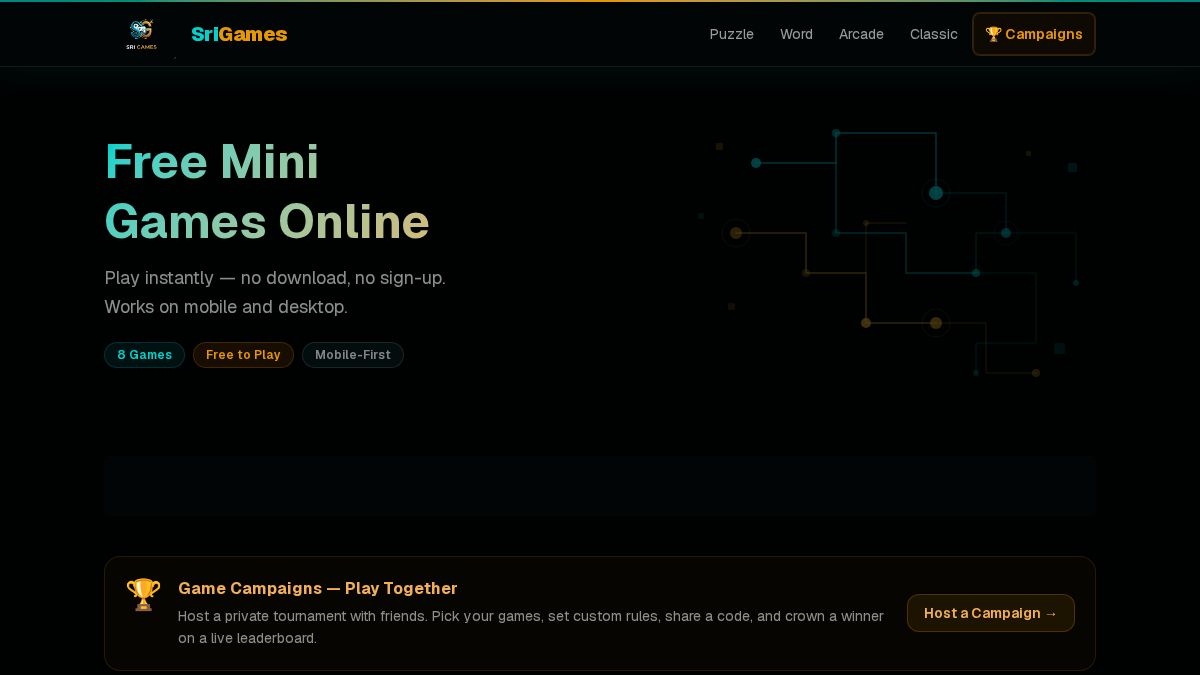
Task: Click the trophy icon in campaigns banner
Action: (143, 594)
